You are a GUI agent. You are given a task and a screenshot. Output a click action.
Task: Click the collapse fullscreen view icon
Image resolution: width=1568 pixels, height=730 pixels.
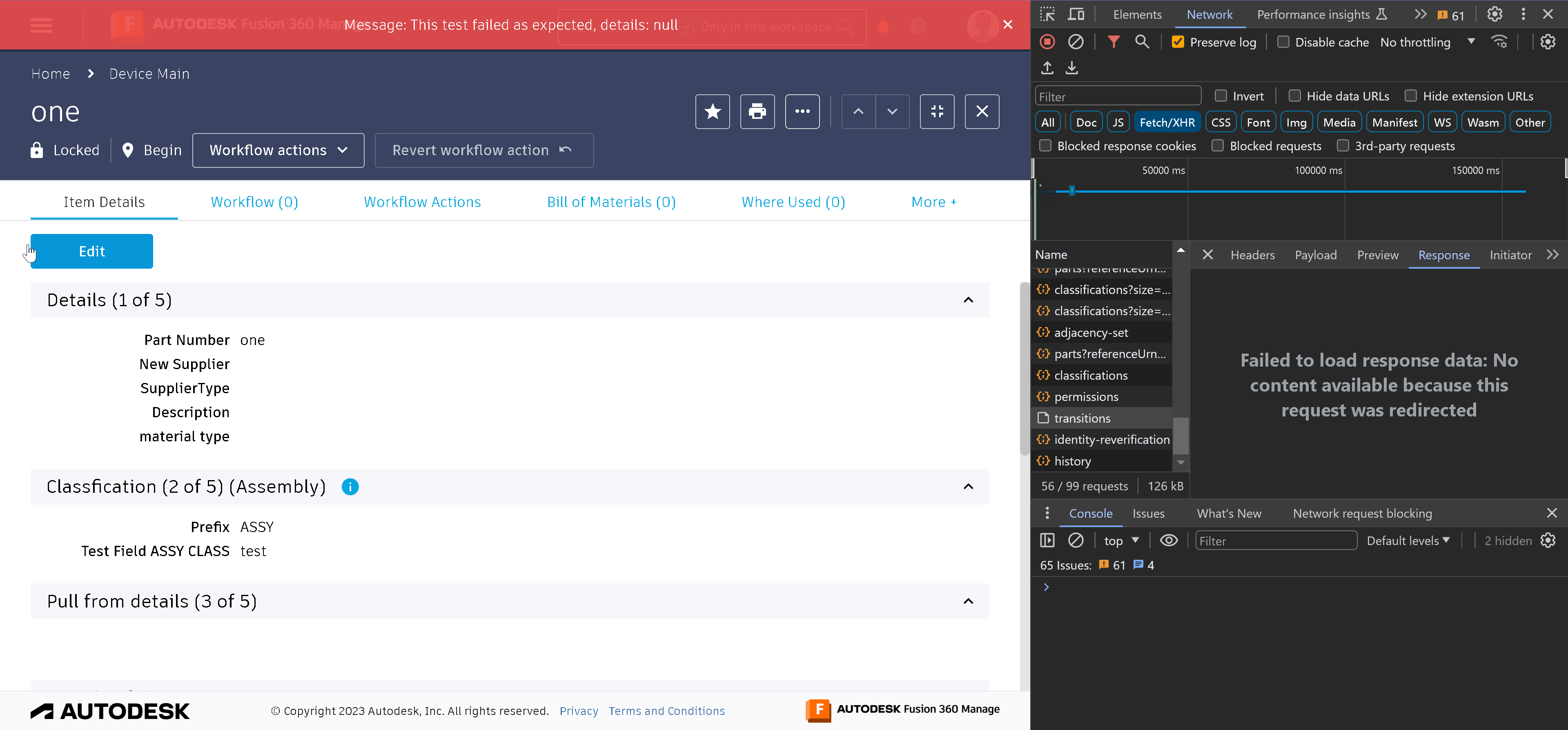click(937, 111)
